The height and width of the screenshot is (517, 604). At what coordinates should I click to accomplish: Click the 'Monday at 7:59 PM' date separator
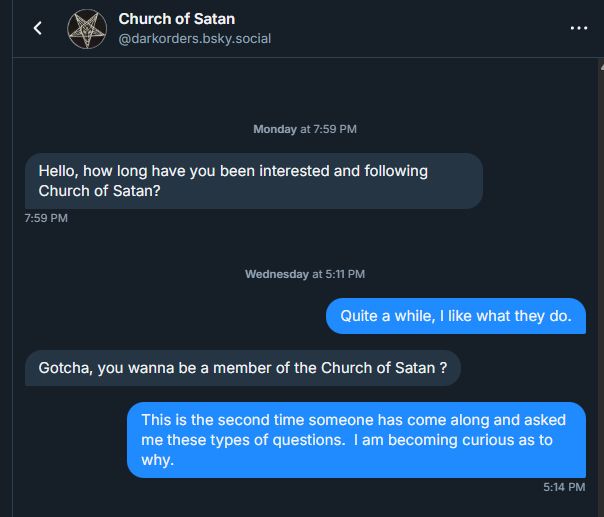click(304, 130)
